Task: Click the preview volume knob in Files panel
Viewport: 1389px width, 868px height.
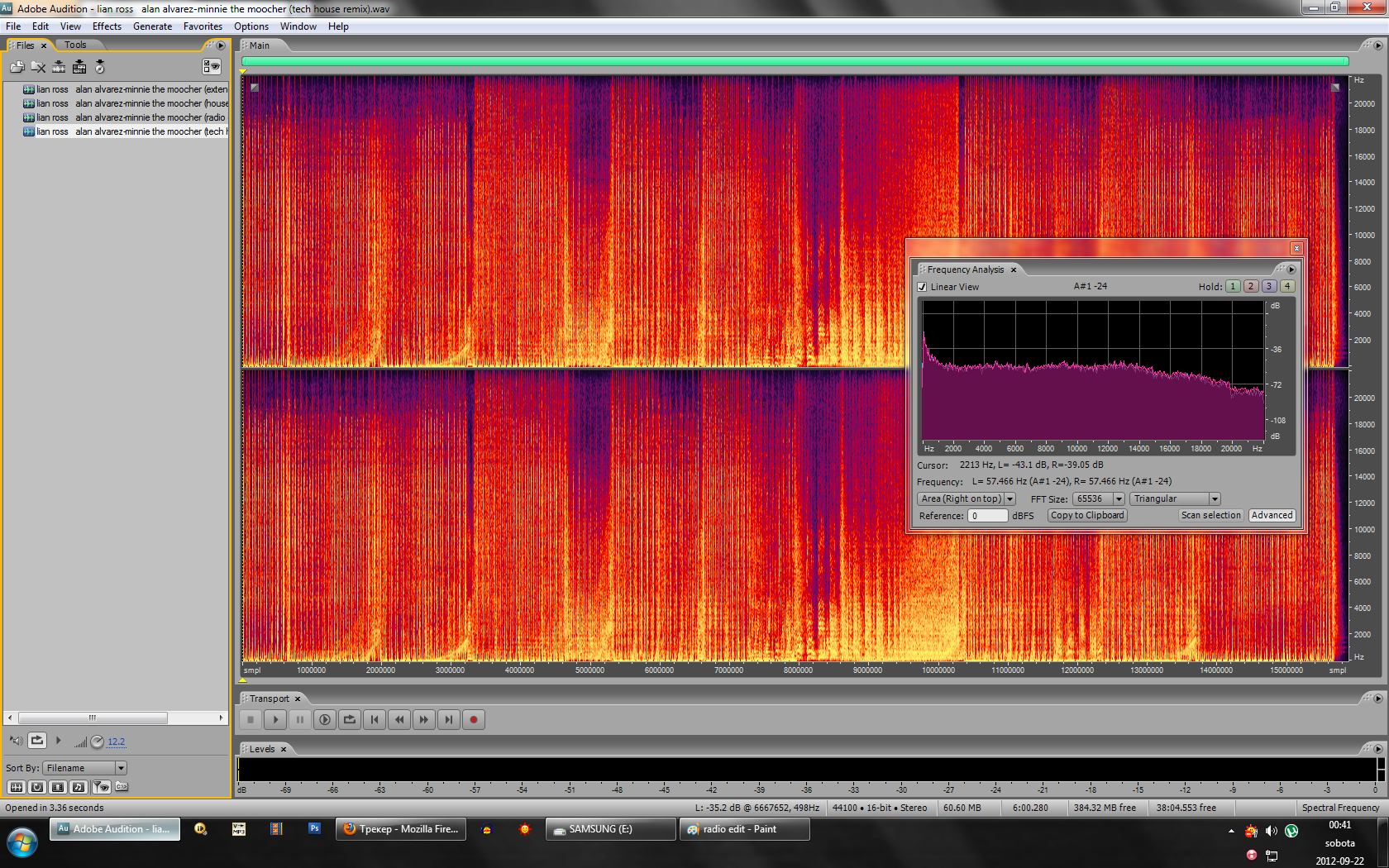Action: point(97,742)
